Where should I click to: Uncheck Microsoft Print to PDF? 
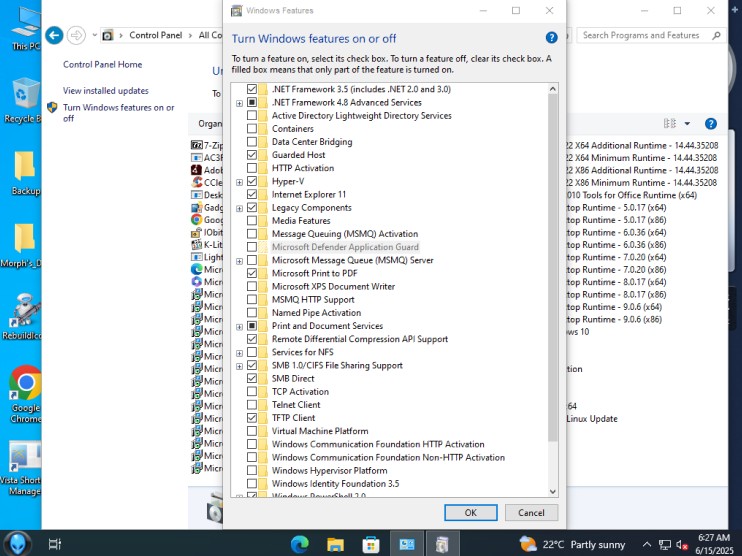pos(252,273)
